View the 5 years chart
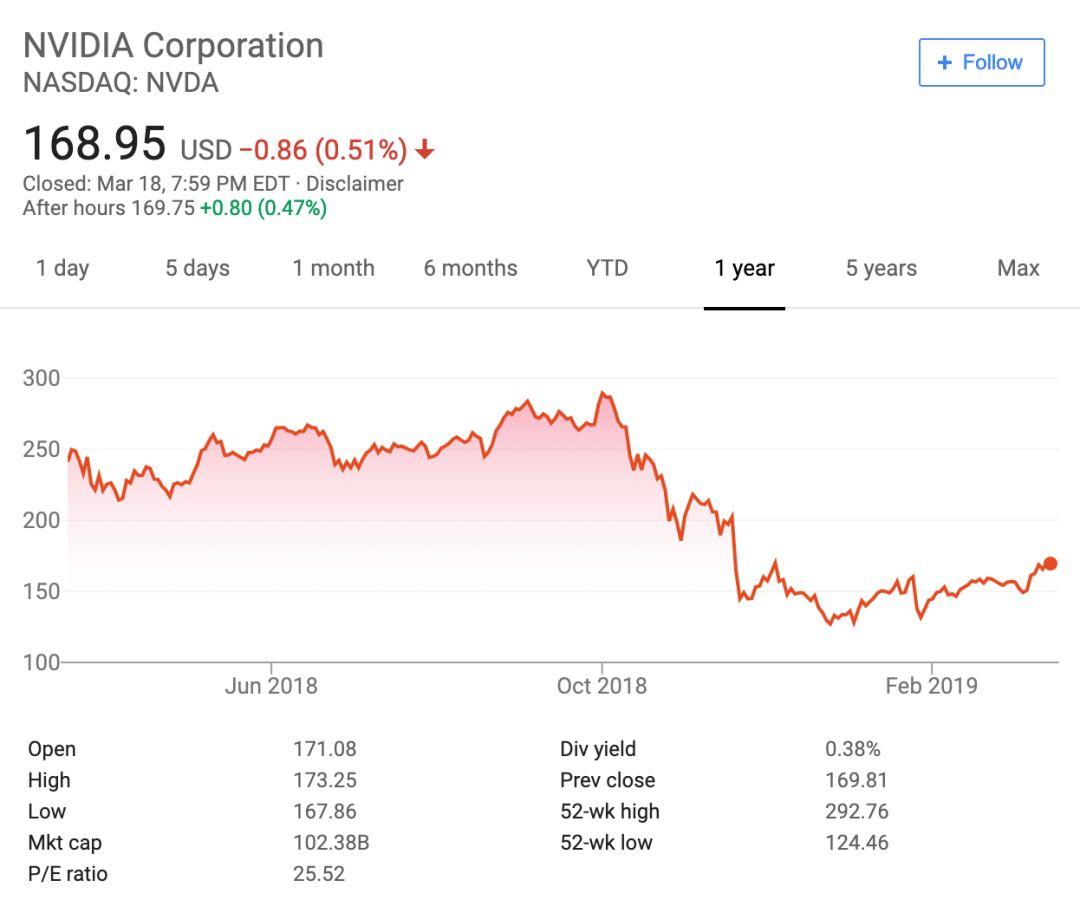1080x900 pixels. point(881,268)
